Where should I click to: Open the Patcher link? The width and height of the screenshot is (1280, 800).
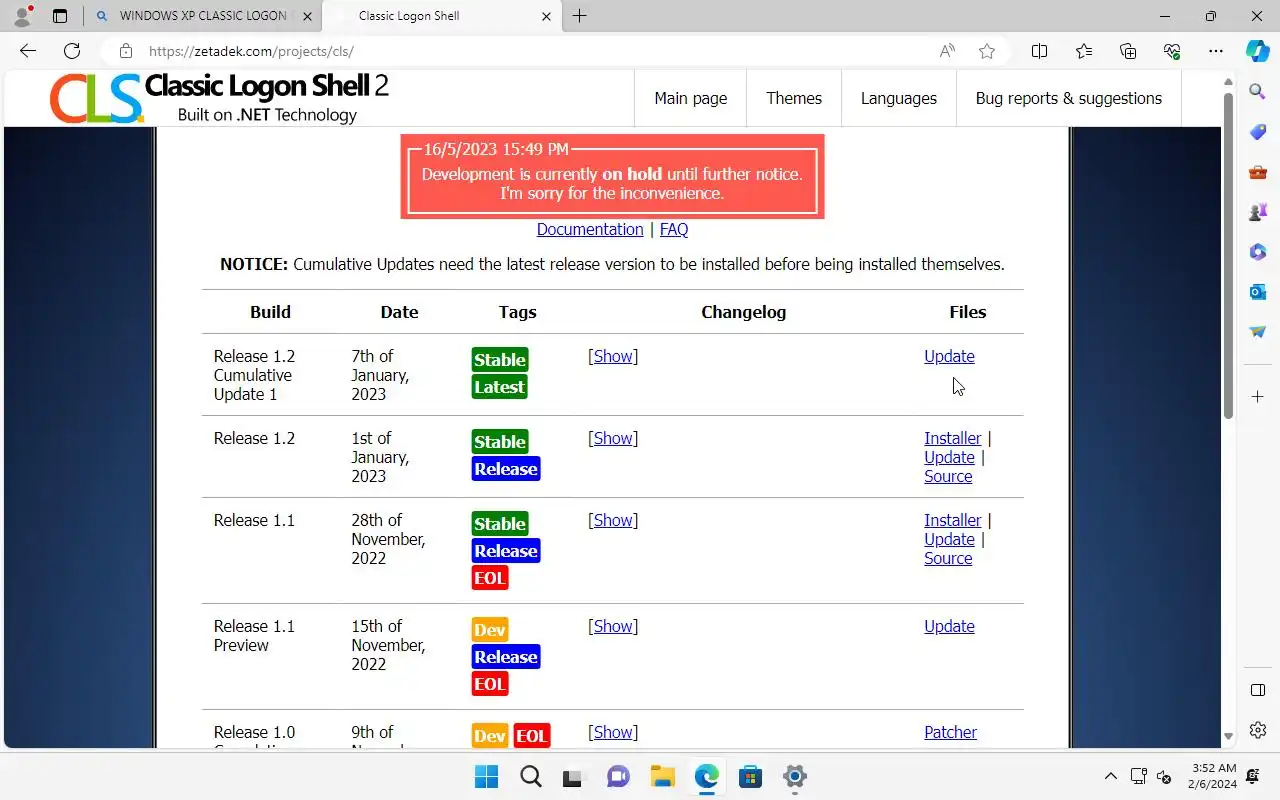[950, 732]
